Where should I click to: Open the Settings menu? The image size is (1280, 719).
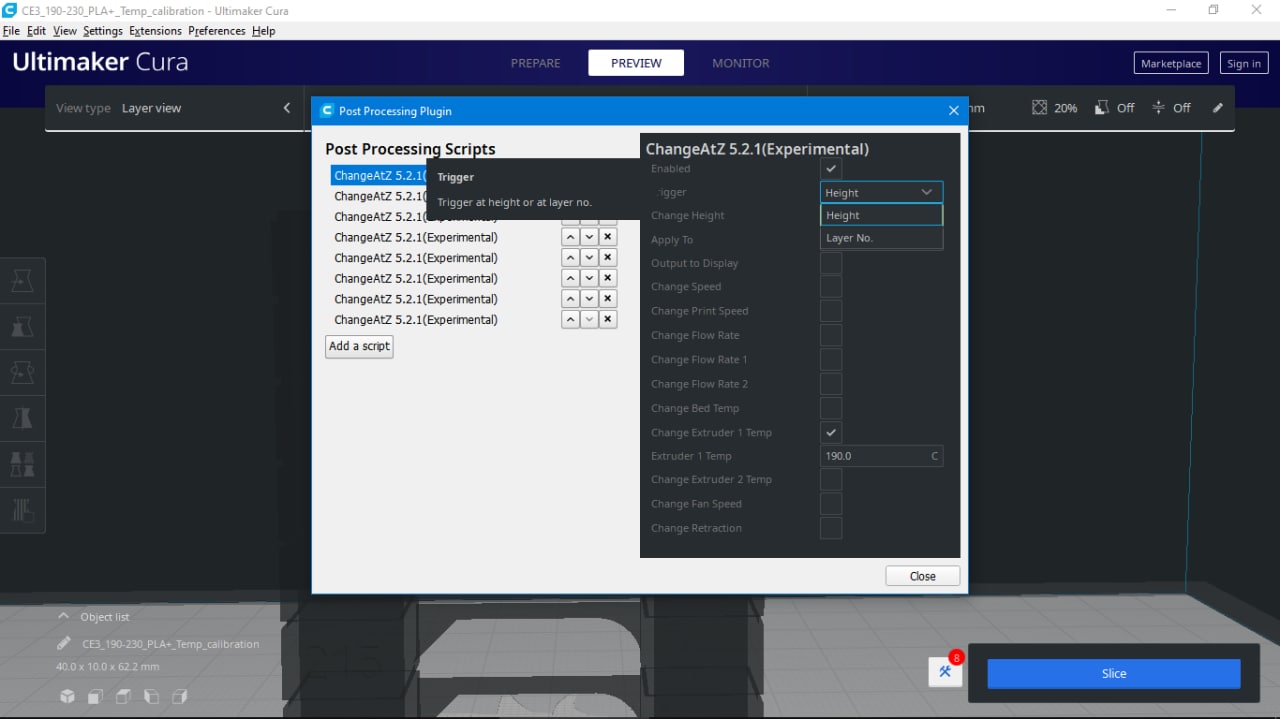coord(103,31)
